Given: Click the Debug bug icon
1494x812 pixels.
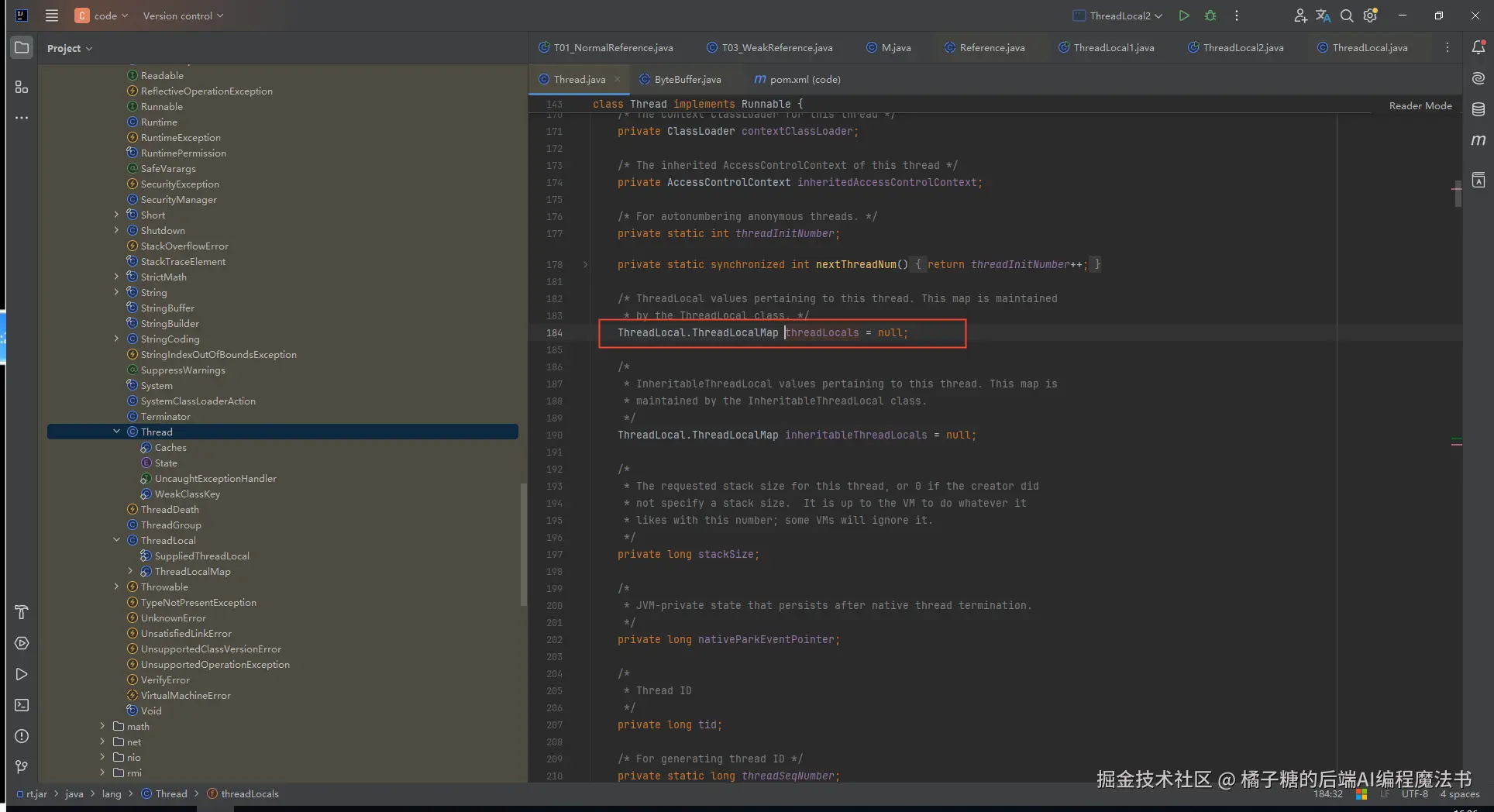Looking at the screenshot, I should coord(1210,15).
